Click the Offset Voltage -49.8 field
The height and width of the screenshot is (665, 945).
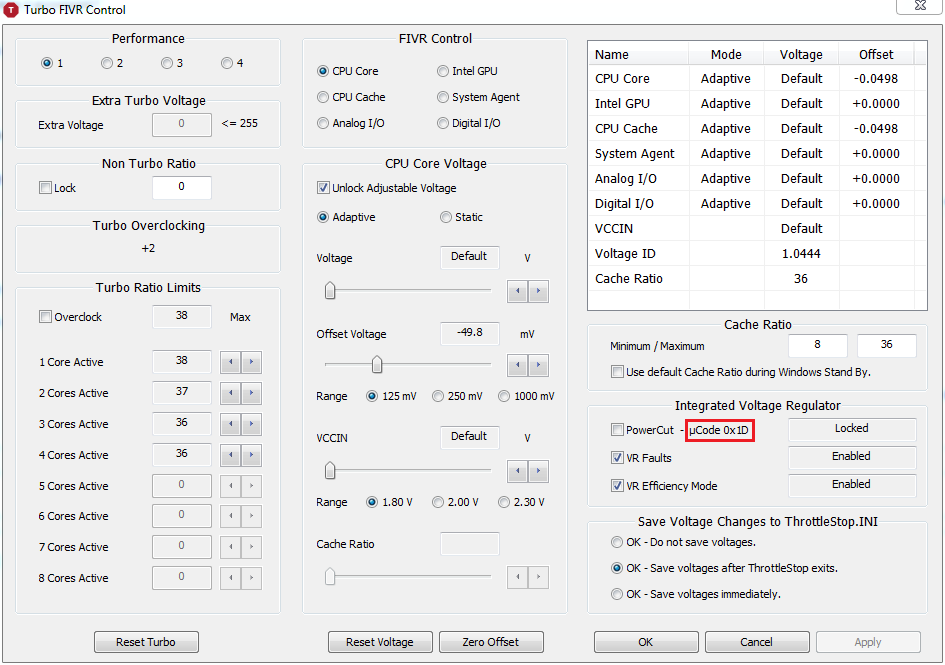pyautogui.click(x=470, y=333)
